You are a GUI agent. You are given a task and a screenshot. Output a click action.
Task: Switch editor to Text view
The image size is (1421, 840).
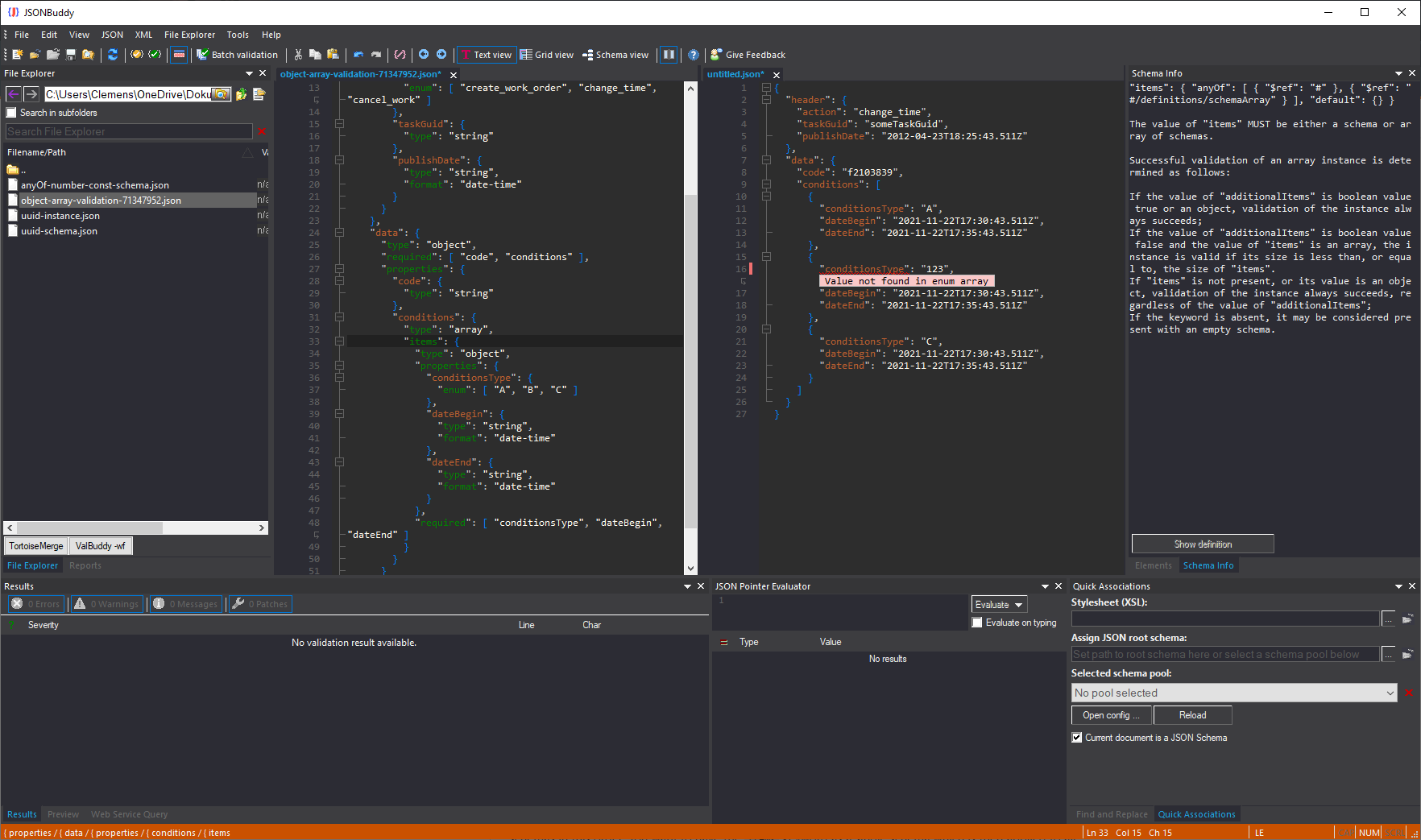tap(487, 55)
